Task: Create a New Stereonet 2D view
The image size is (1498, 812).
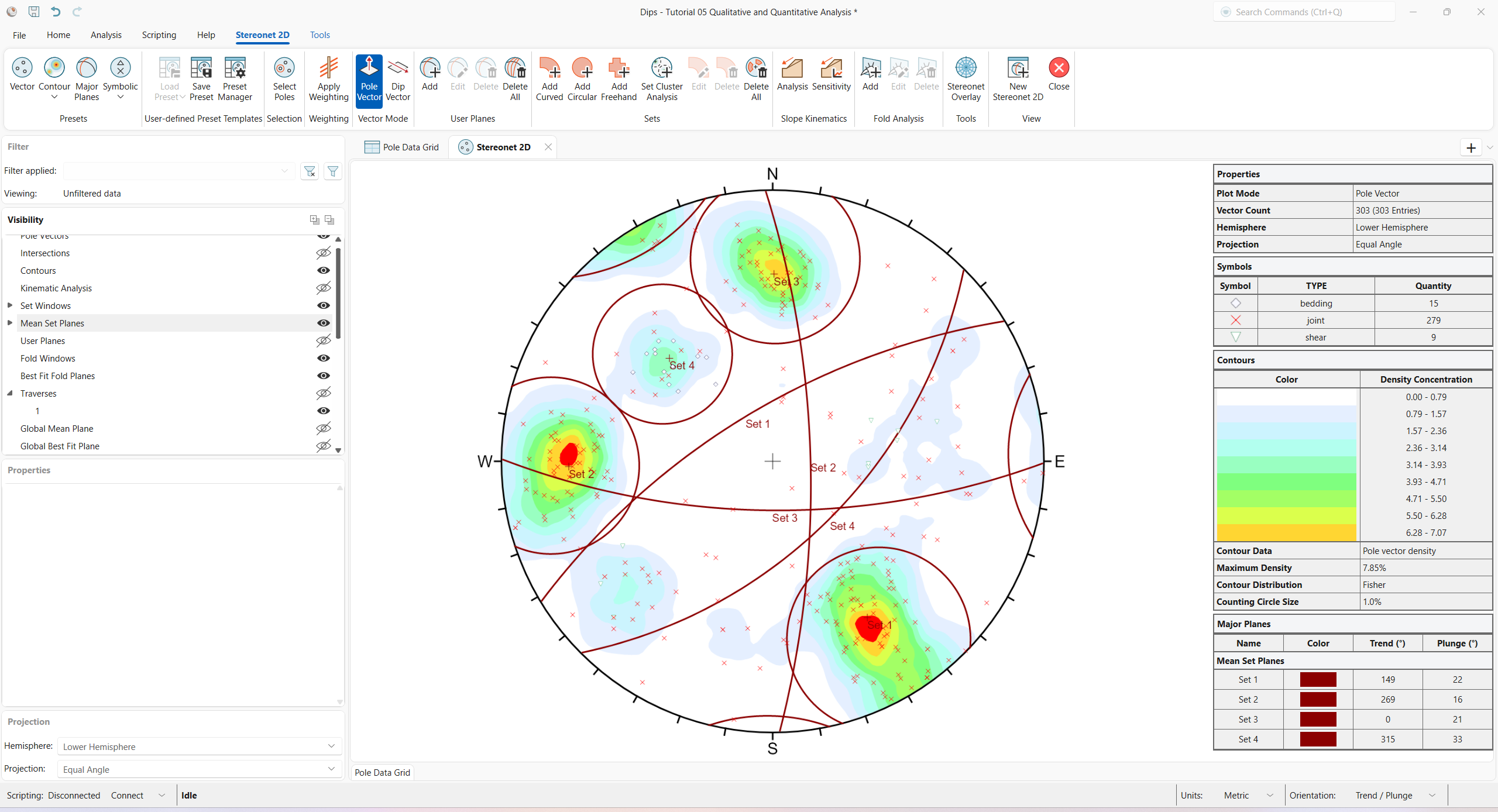Action: (x=1018, y=78)
